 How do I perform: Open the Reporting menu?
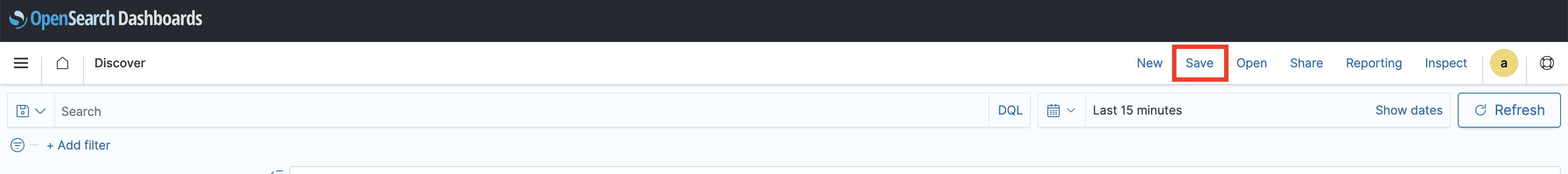tap(1373, 63)
